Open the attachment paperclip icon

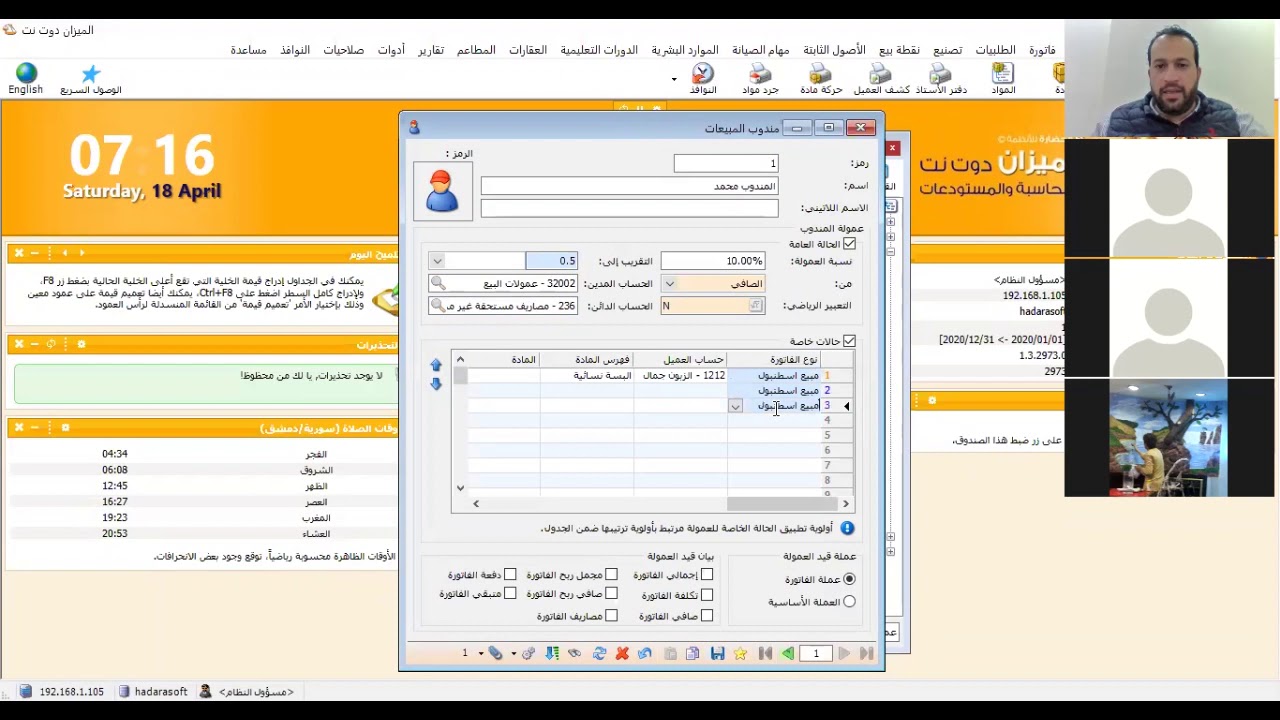click(x=495, y=653)
